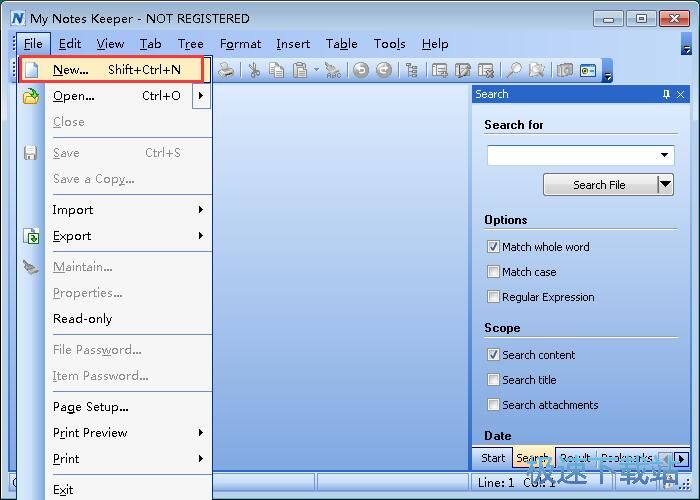Expand Print Preview submenu
The width and height of the screenshot is (700, 500).
click(201, 432)
